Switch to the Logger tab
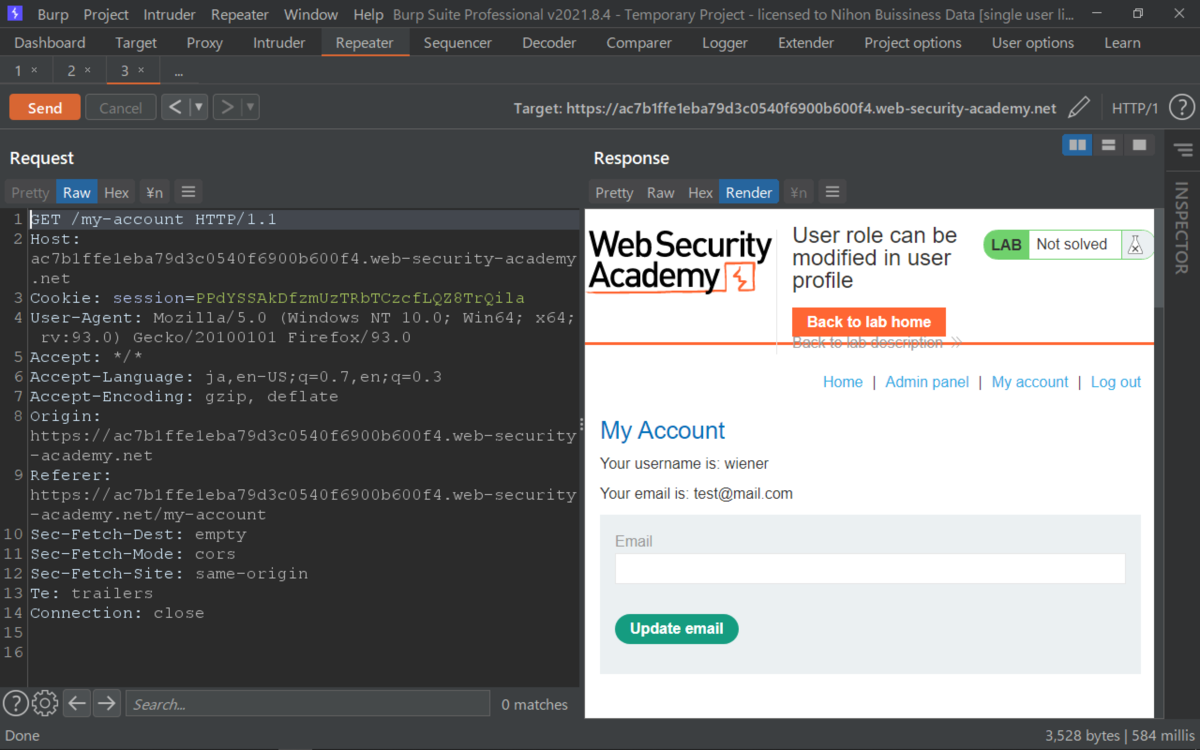The width and height of the screenshot is (1200, 750). pos(725,43)
